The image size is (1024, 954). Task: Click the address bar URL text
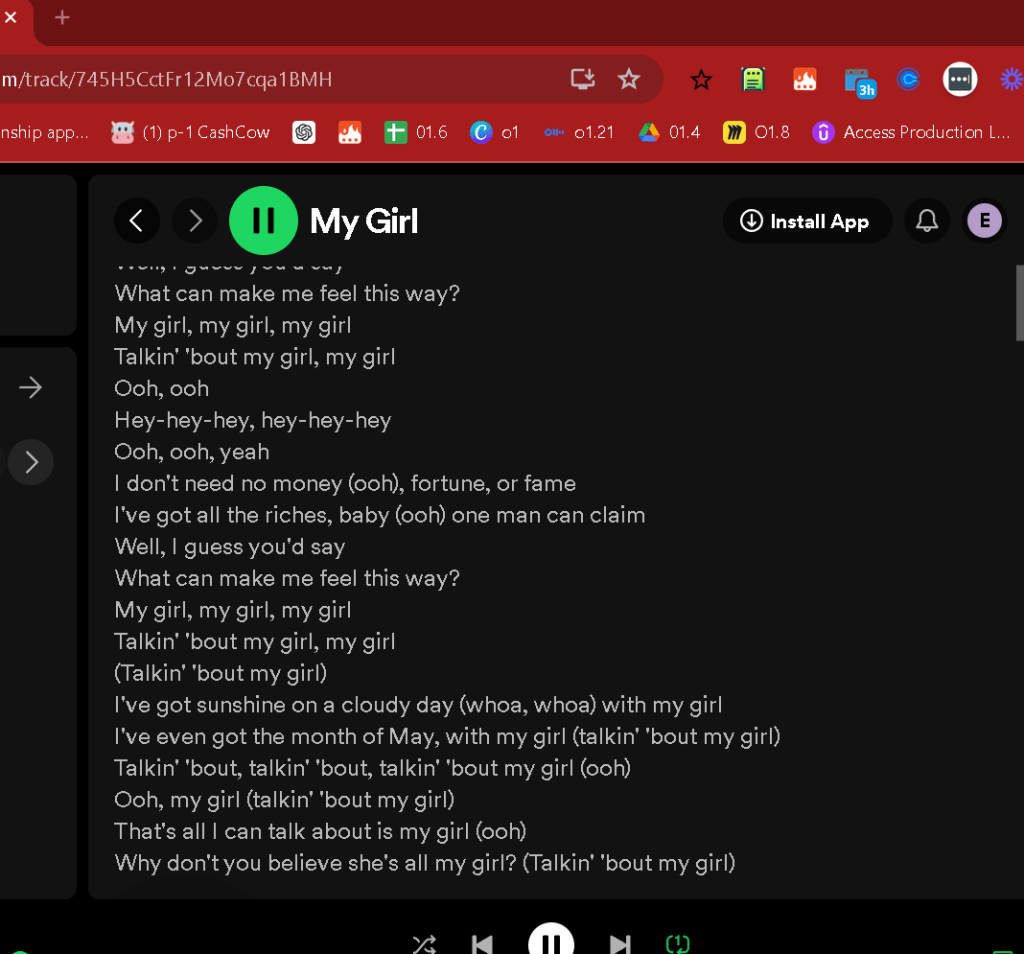(167, 80)
